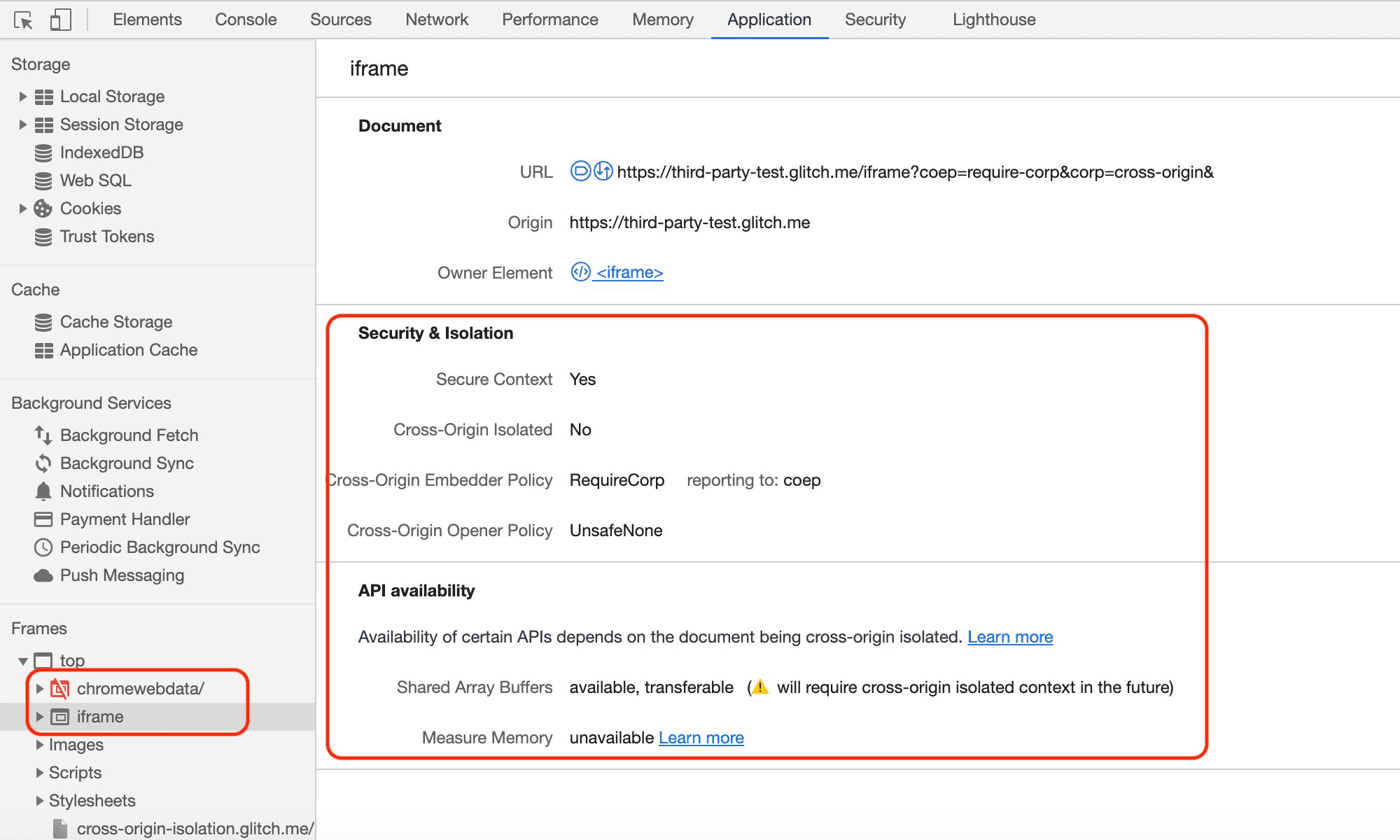Click the Cache Storage item
1400x840 pixels.
tap(115, 322)
